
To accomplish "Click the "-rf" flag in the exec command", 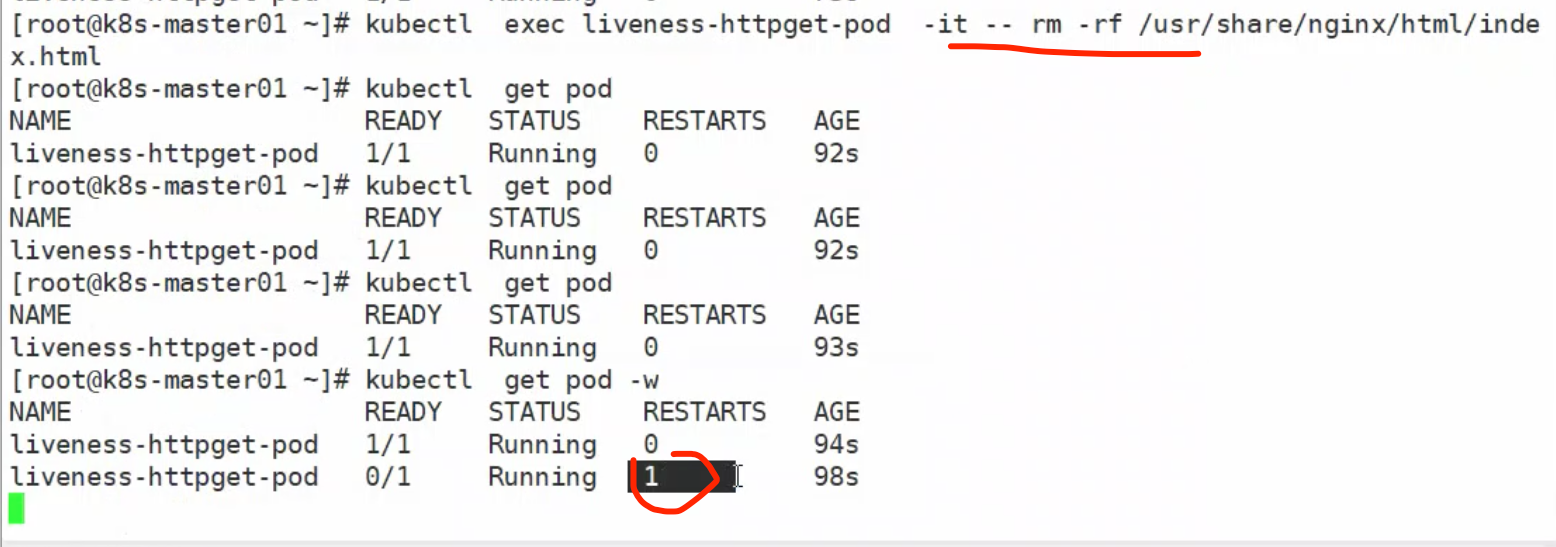I will click(x=1100, y=23).
